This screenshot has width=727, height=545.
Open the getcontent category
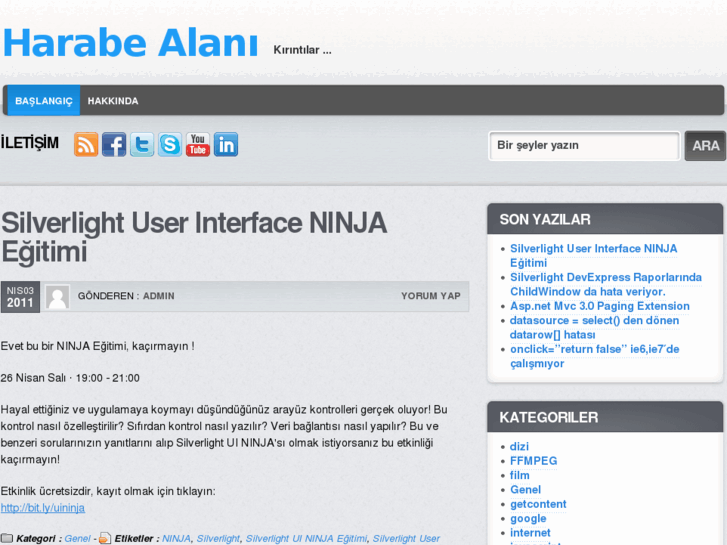pyautogui.click(x=538, y=504)
